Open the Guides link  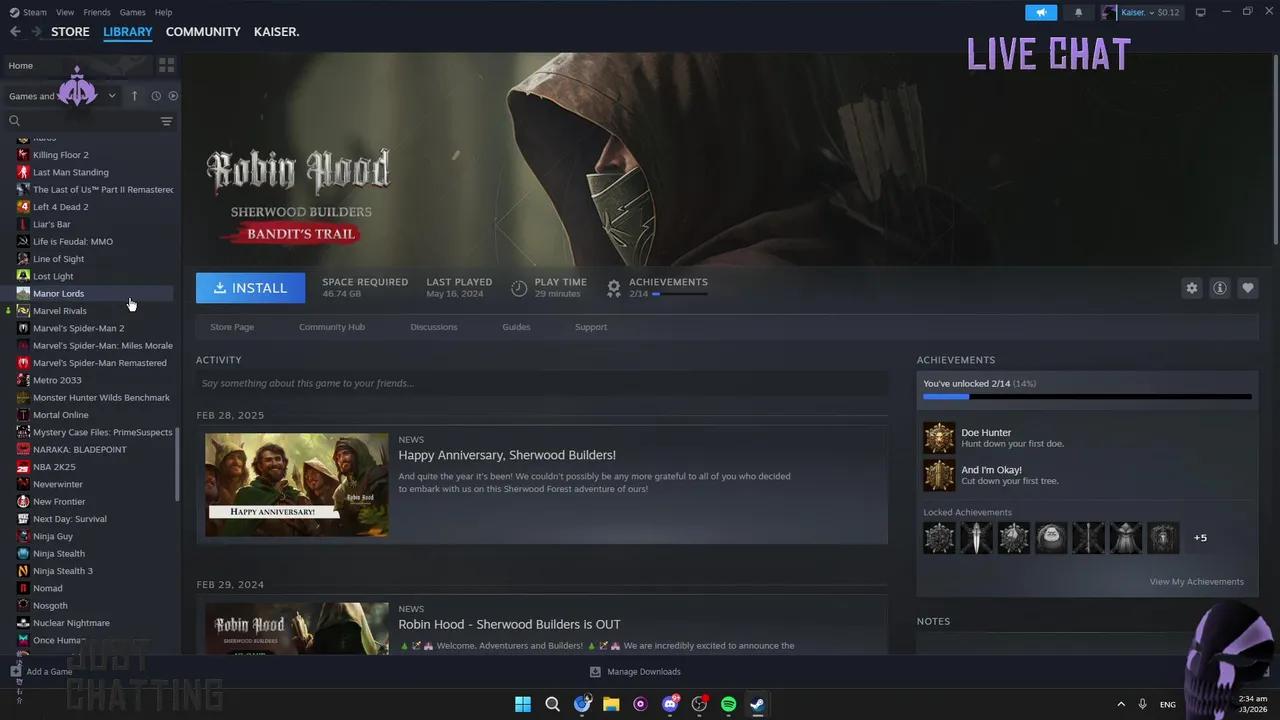coord(516,327)
